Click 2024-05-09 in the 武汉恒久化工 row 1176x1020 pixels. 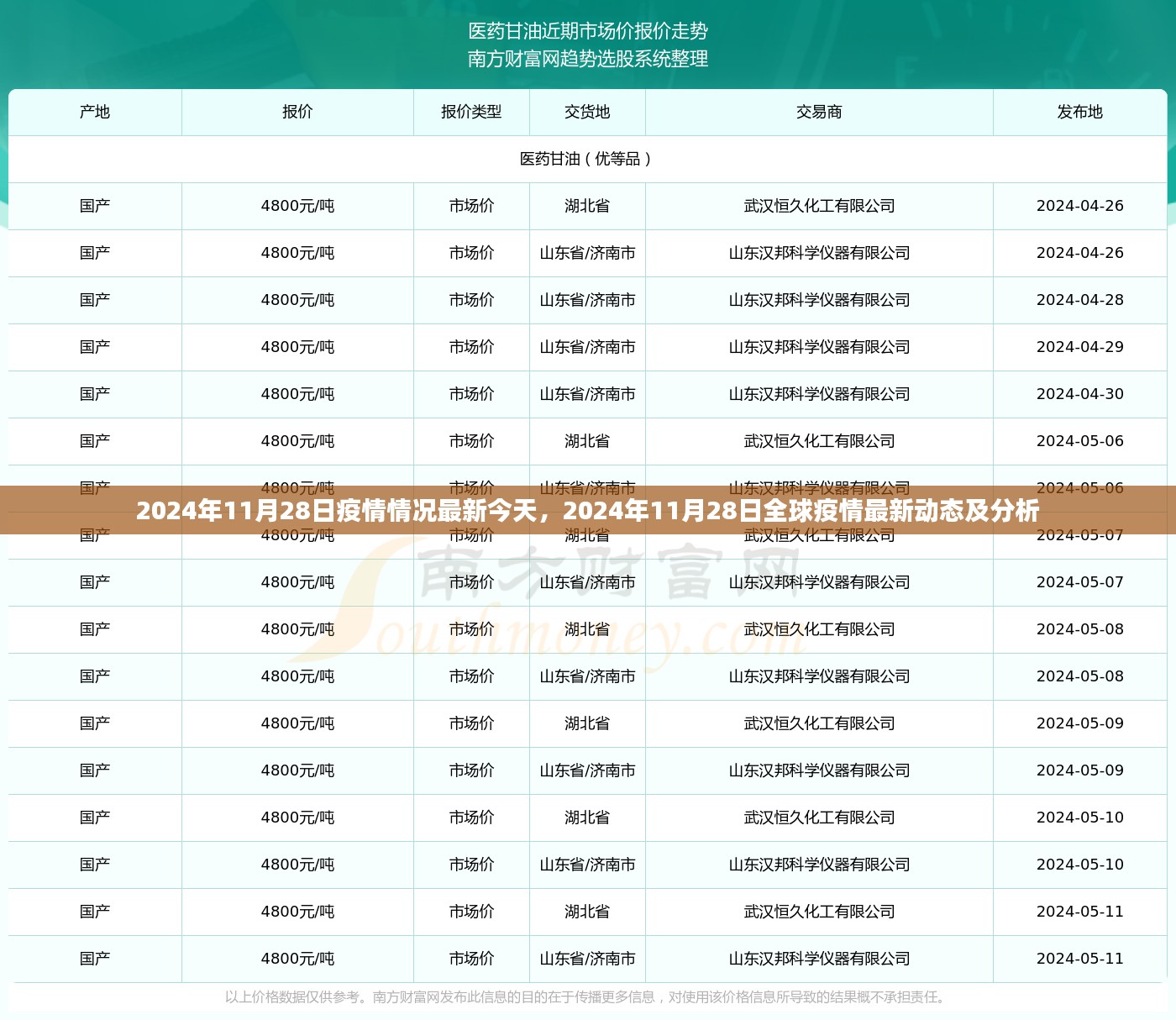coord(1080,723)
